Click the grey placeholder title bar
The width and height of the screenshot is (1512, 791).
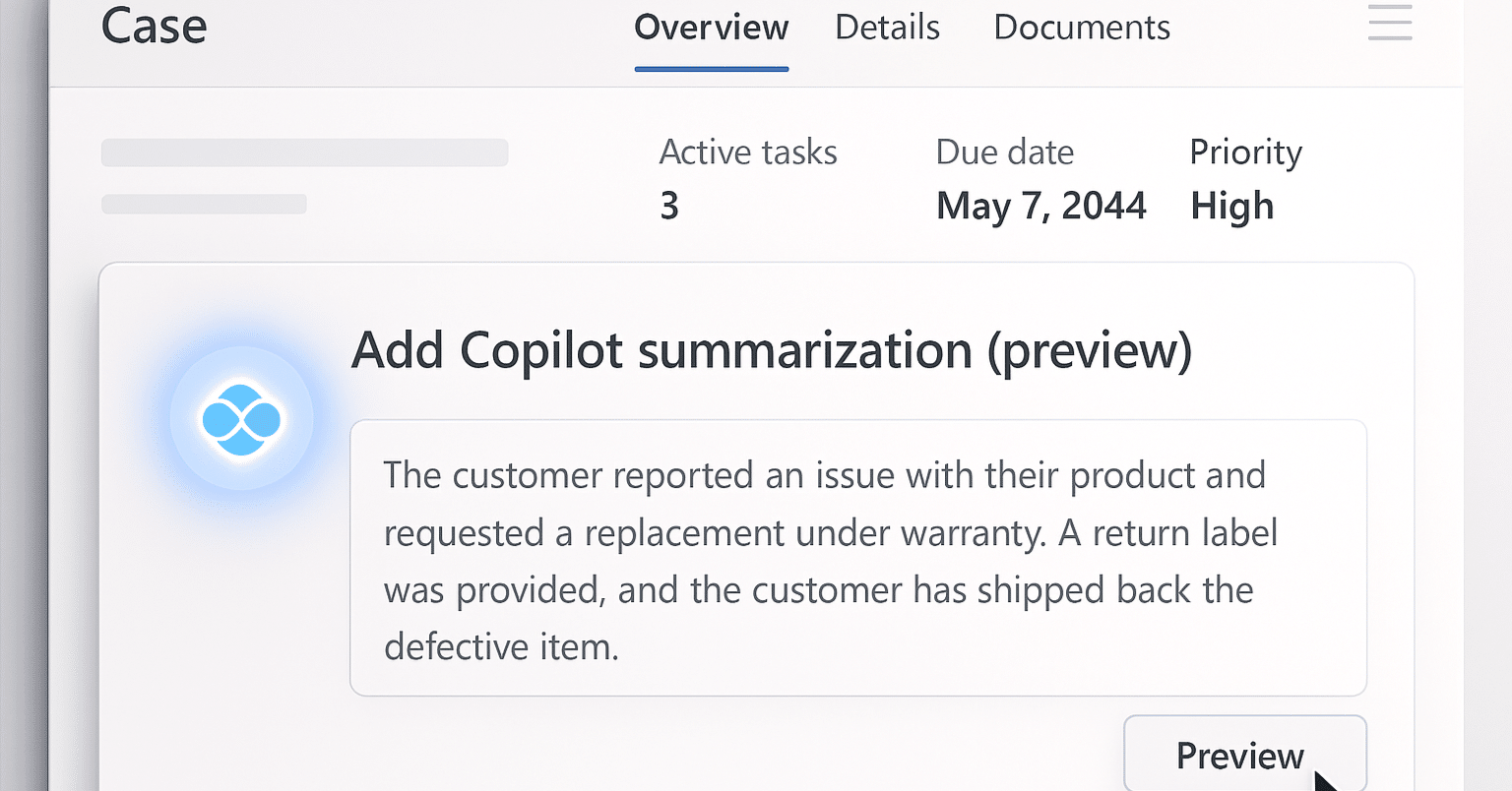tap(304, 152)
